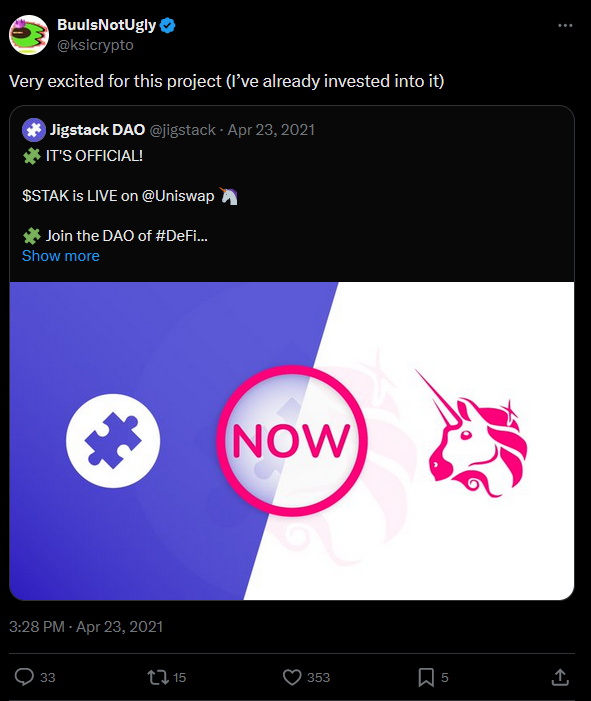Open BuuIsNotUgly profile avatar
The image size is (591, 701).
pyautogui.click(x=29, y=35)
